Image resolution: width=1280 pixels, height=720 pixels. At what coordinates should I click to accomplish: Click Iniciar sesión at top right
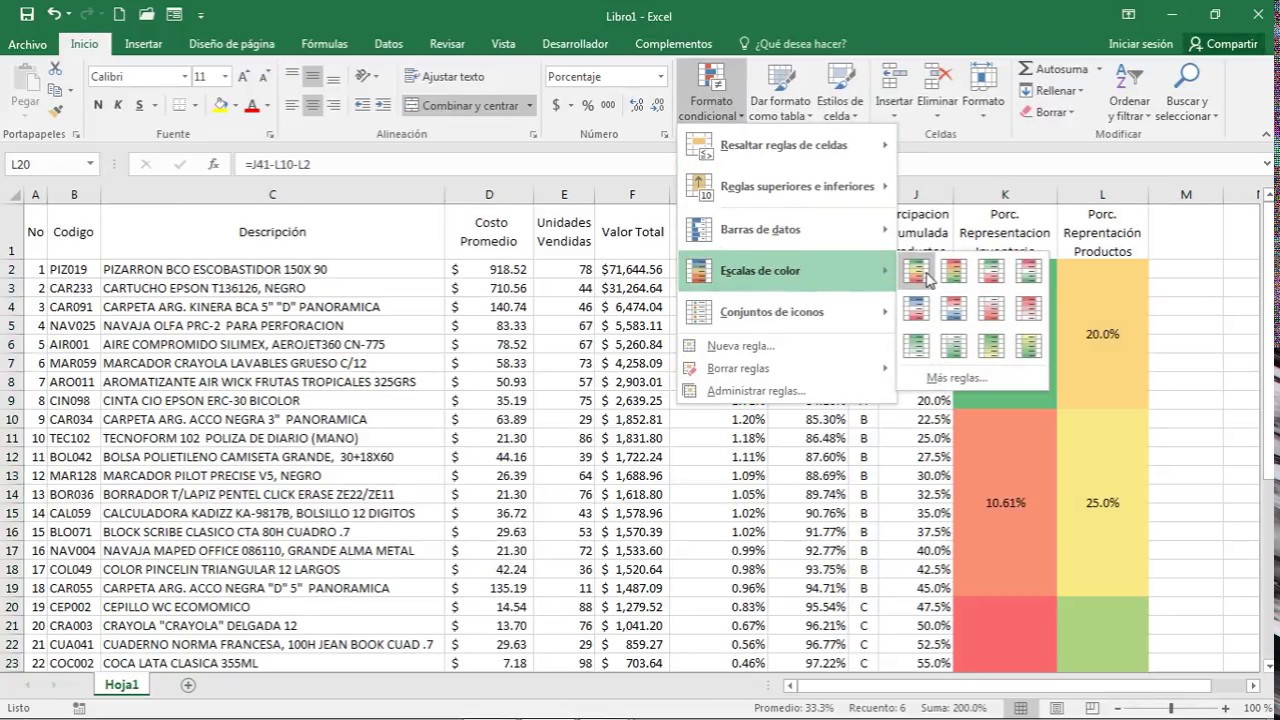click(x=1140, y=44)
